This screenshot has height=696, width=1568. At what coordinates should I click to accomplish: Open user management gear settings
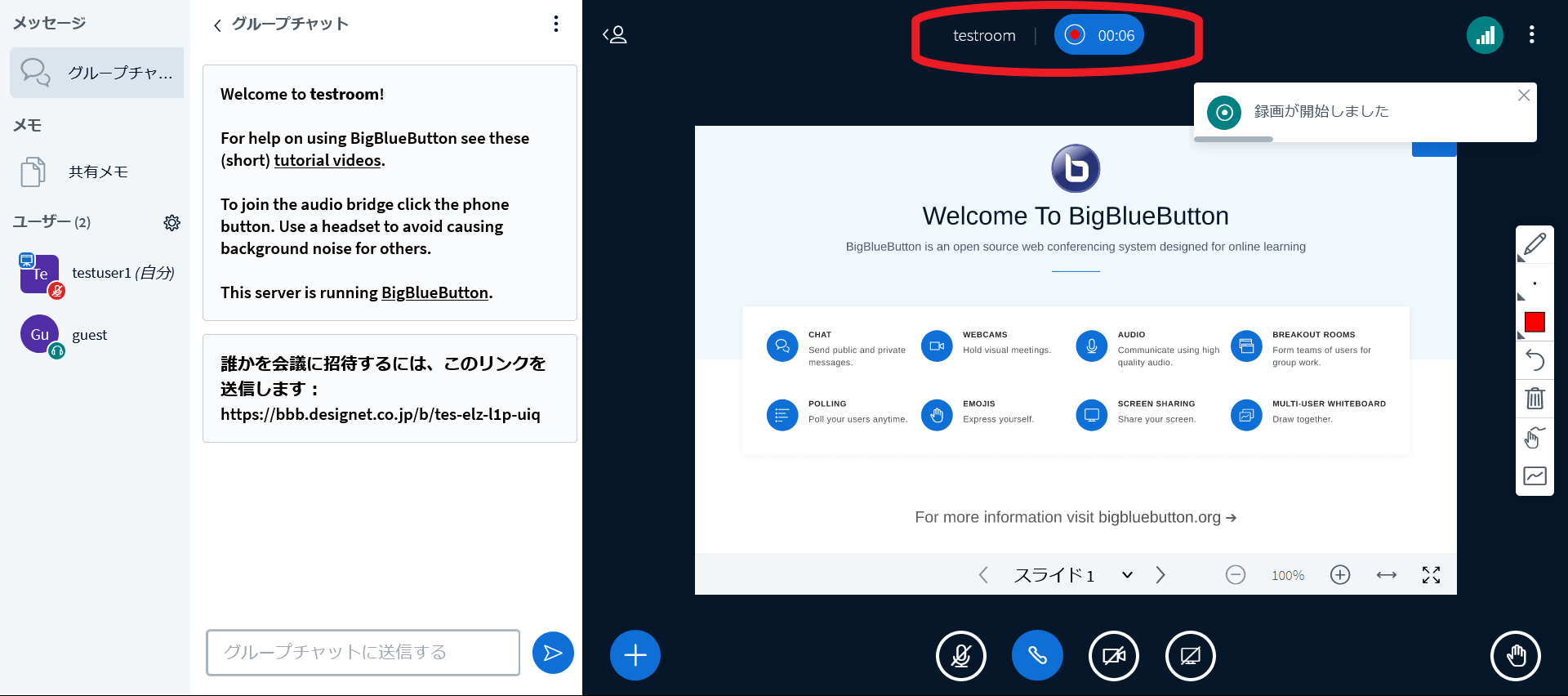pyautogui.click(x=171, y=222)
